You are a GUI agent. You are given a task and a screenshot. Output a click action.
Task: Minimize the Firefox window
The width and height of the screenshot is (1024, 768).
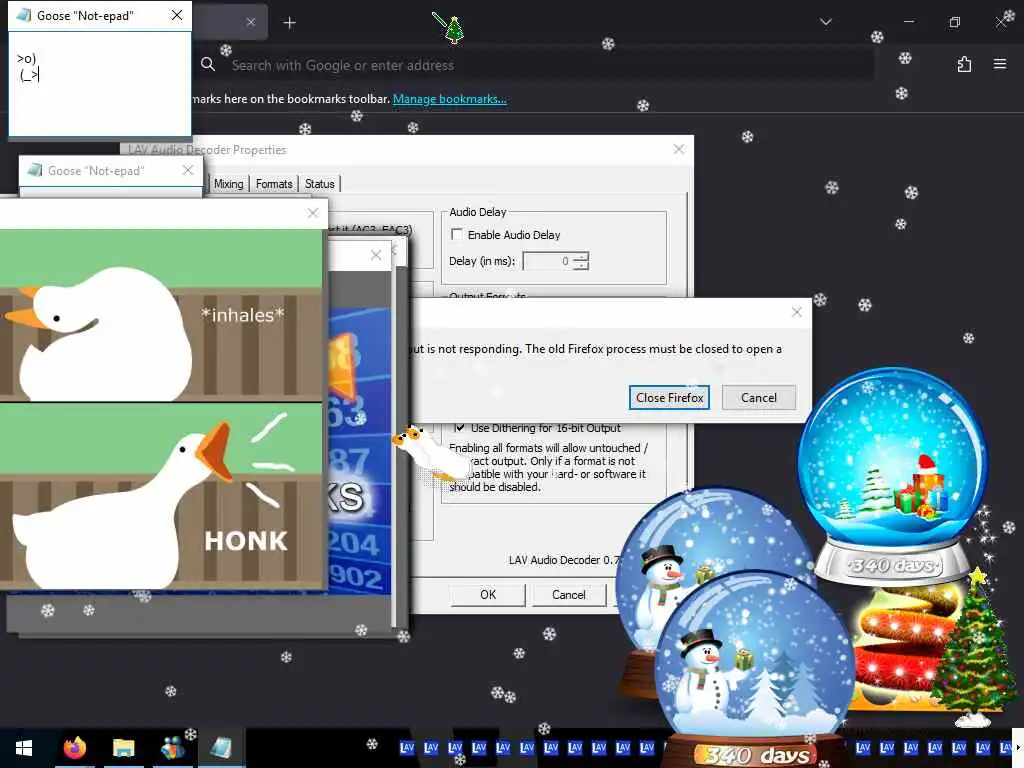909,22
